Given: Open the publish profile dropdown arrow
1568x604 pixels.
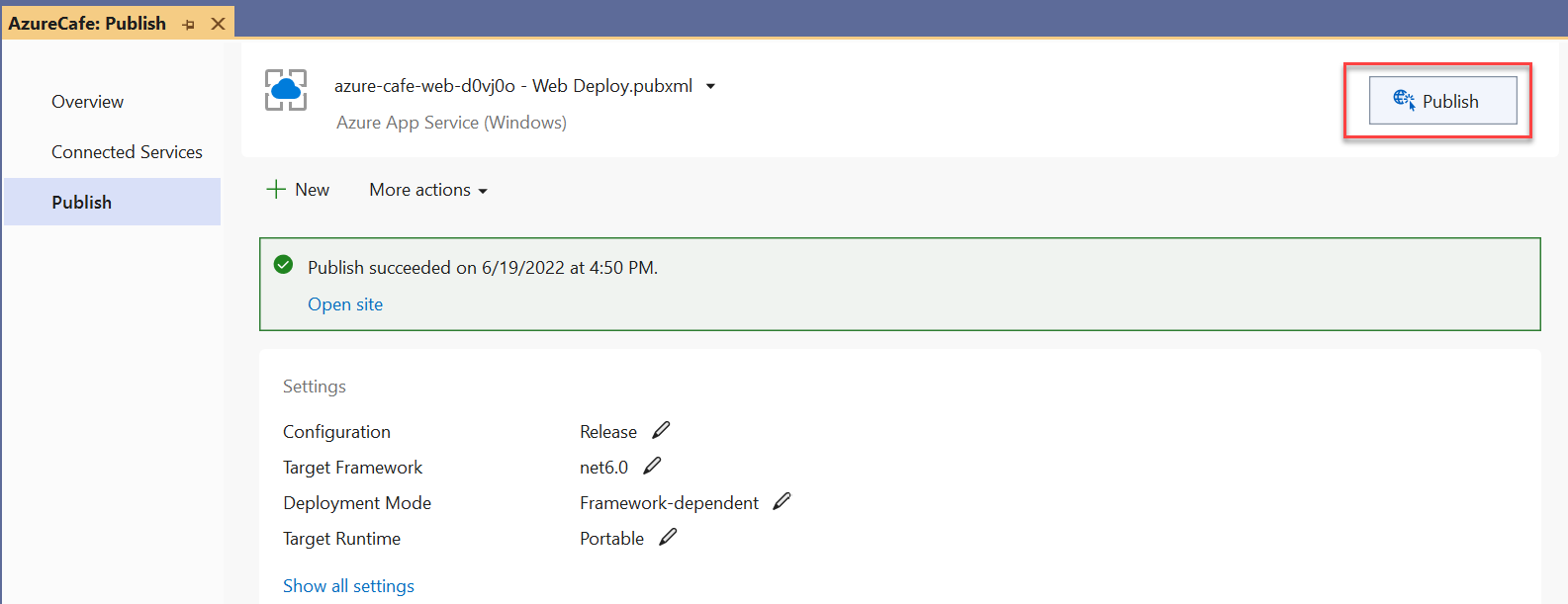Looking at the screenshot, I should coord(710,86).
